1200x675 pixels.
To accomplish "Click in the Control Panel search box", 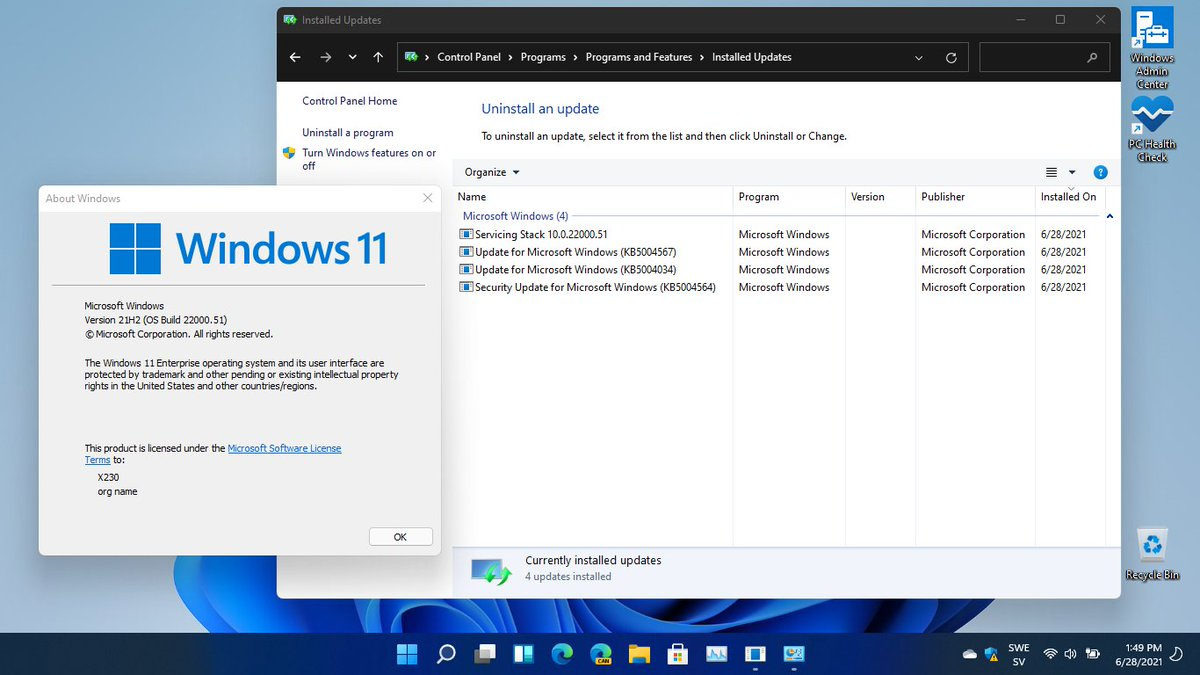I will (1045, 58).
